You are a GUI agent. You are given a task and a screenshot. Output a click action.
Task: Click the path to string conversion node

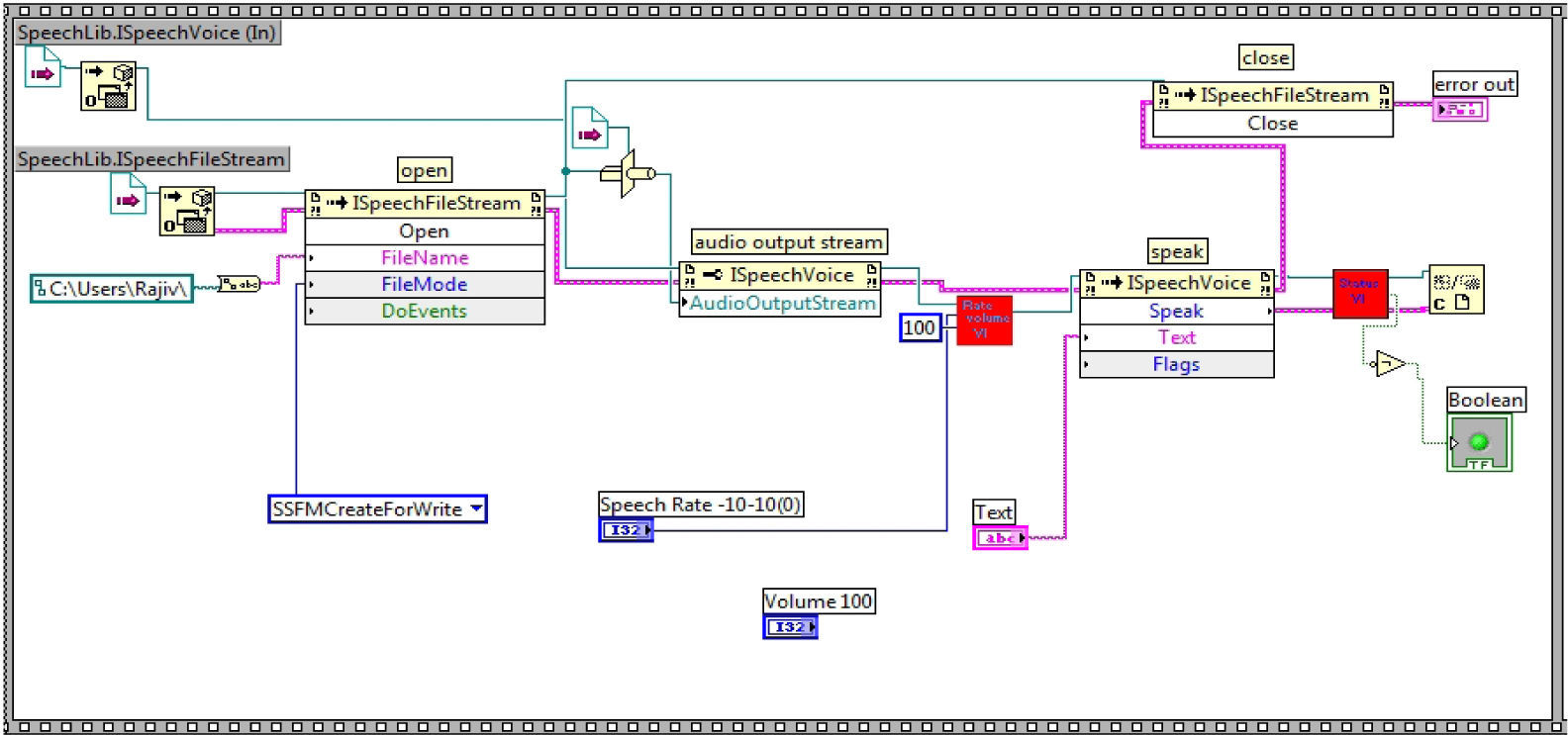pyautogui.click(x=239, y=284)
